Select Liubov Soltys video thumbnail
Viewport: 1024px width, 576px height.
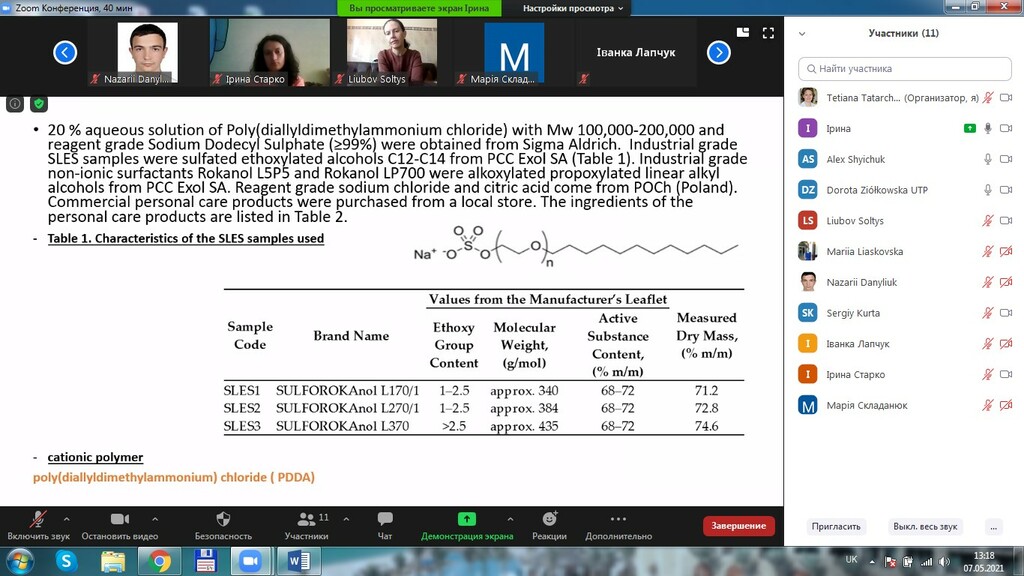(x=391, y=52)
